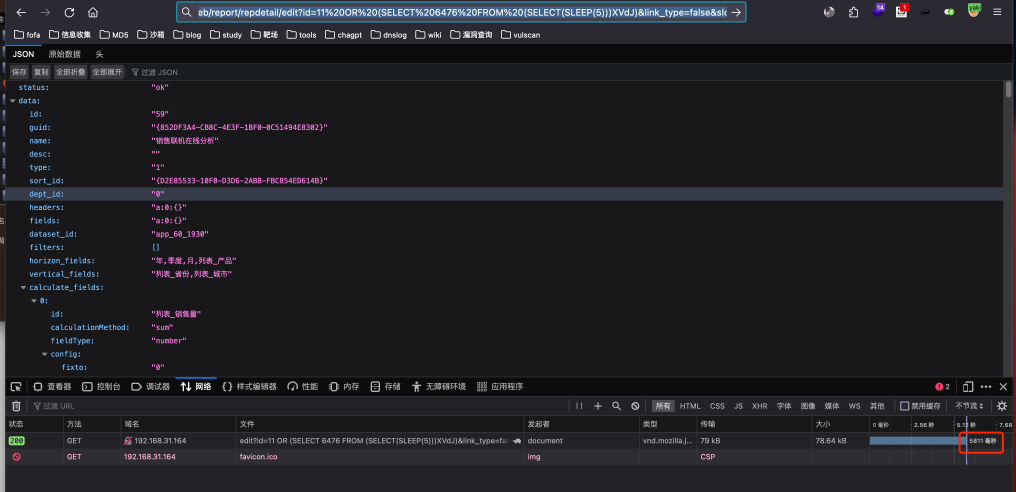Screen dimensions: 1016x492
Task: Filter requests by HTML
Action: click(690, 406)
